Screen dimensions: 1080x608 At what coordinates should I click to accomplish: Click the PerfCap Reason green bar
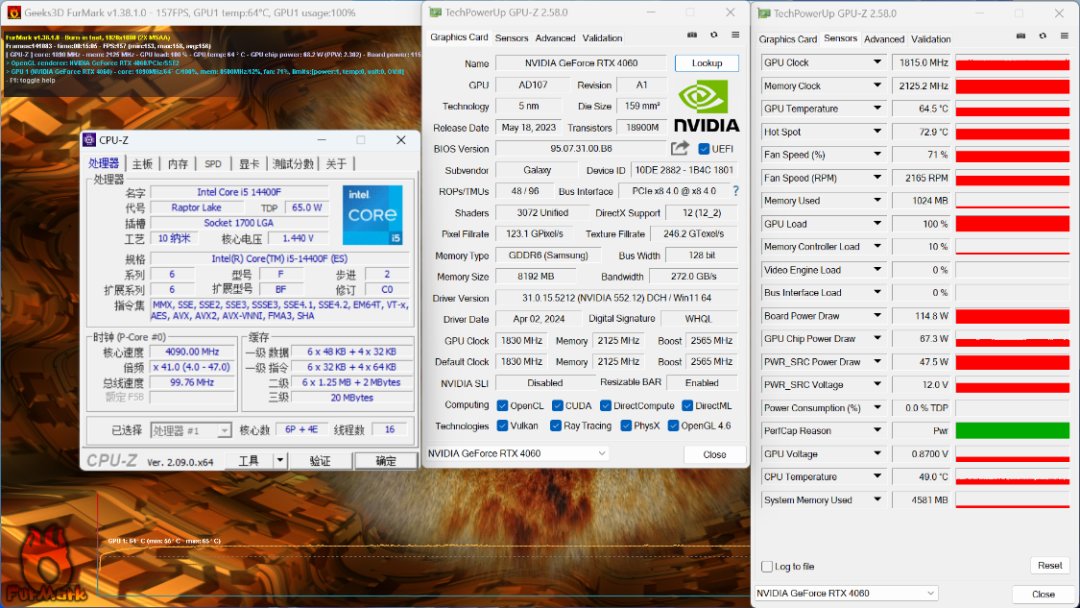(1012, 430)
